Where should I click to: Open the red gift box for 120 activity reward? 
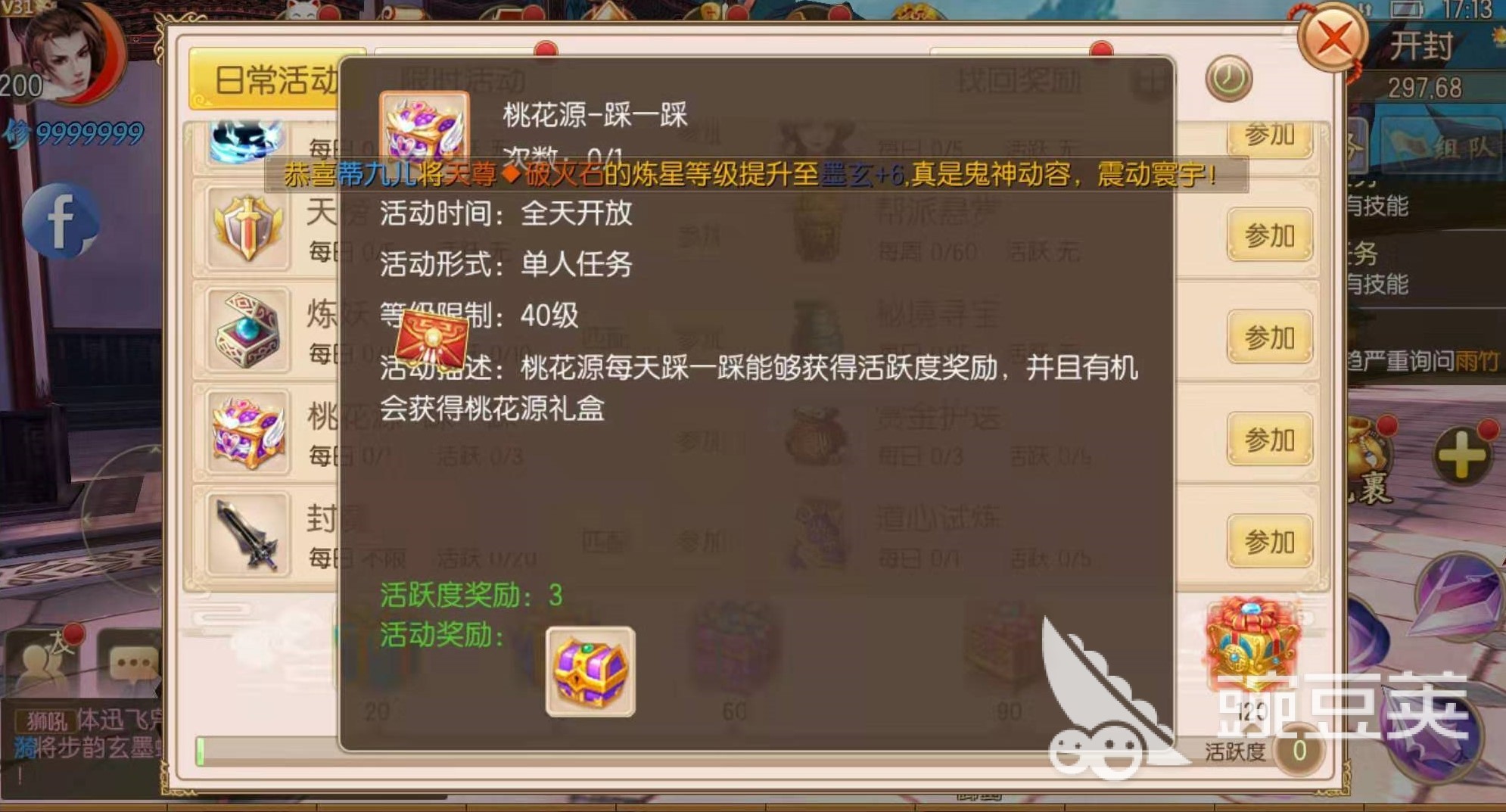[x=1252, y=643]
